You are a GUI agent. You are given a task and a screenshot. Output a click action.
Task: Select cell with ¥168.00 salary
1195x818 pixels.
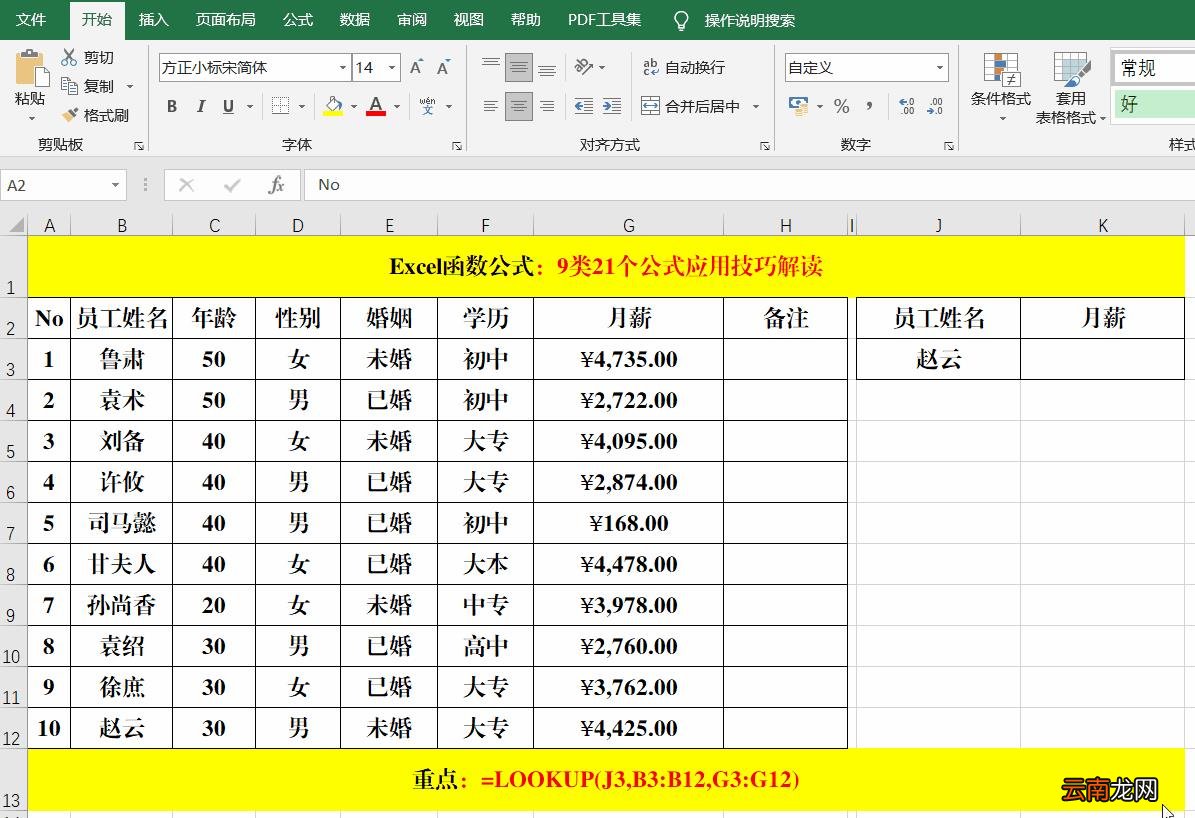coord(628,523)
